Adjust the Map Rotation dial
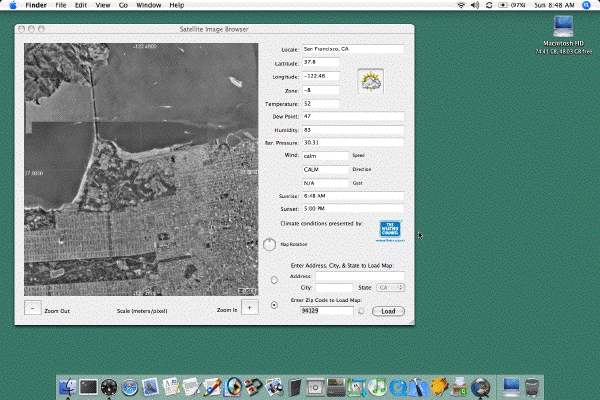This screenshot has width=600, height=400. click(x=269, y=245)
